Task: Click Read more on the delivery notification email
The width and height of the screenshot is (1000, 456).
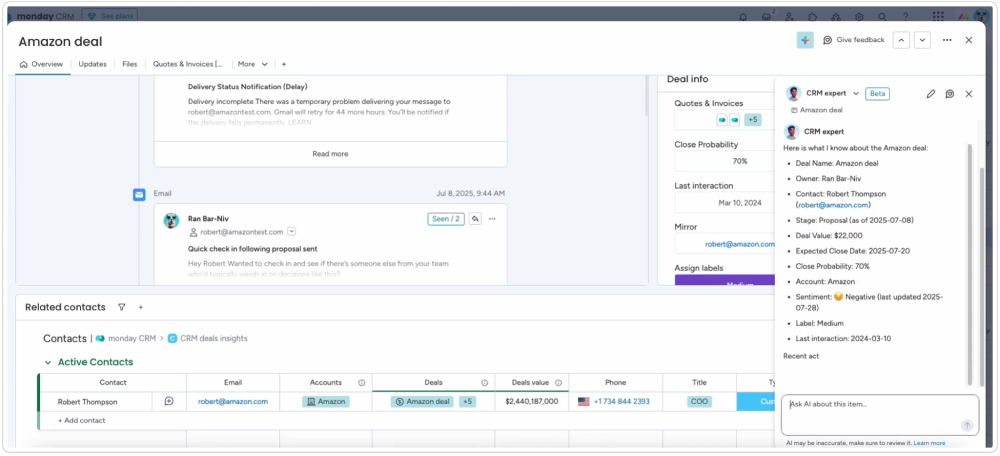Action: 330,154
